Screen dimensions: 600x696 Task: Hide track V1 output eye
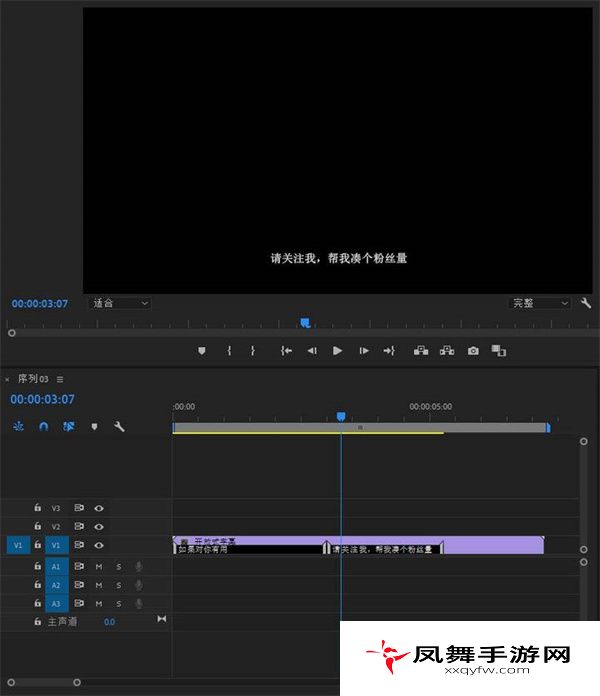tap(99, 545)
